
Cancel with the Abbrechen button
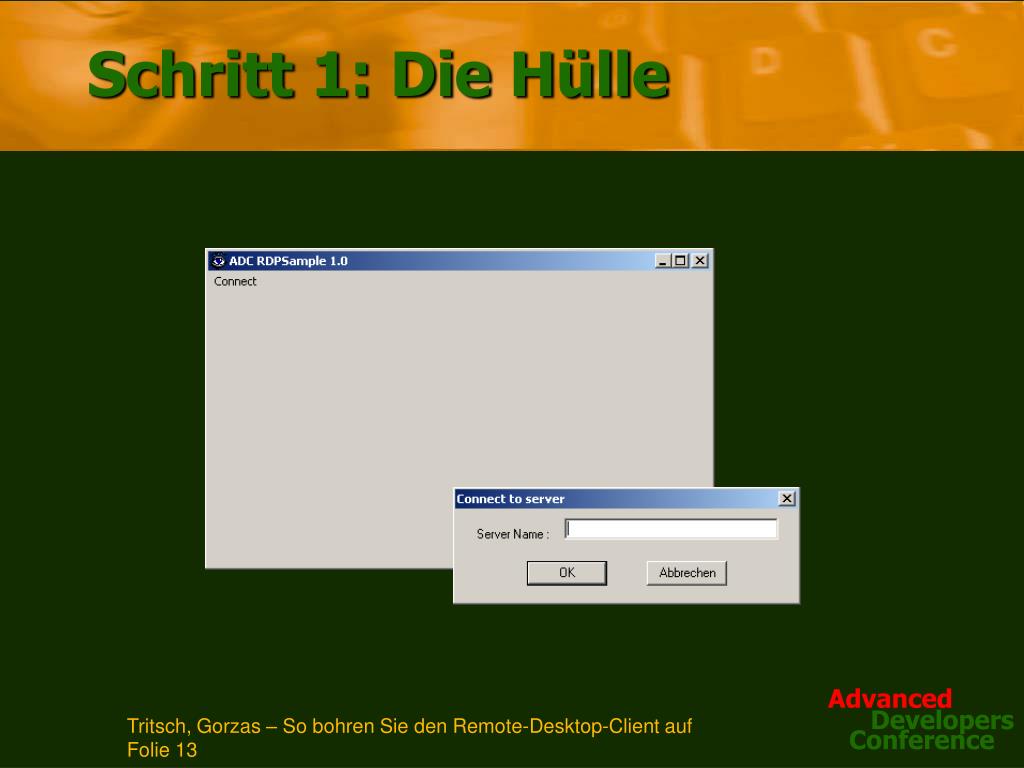pos(686,573)
